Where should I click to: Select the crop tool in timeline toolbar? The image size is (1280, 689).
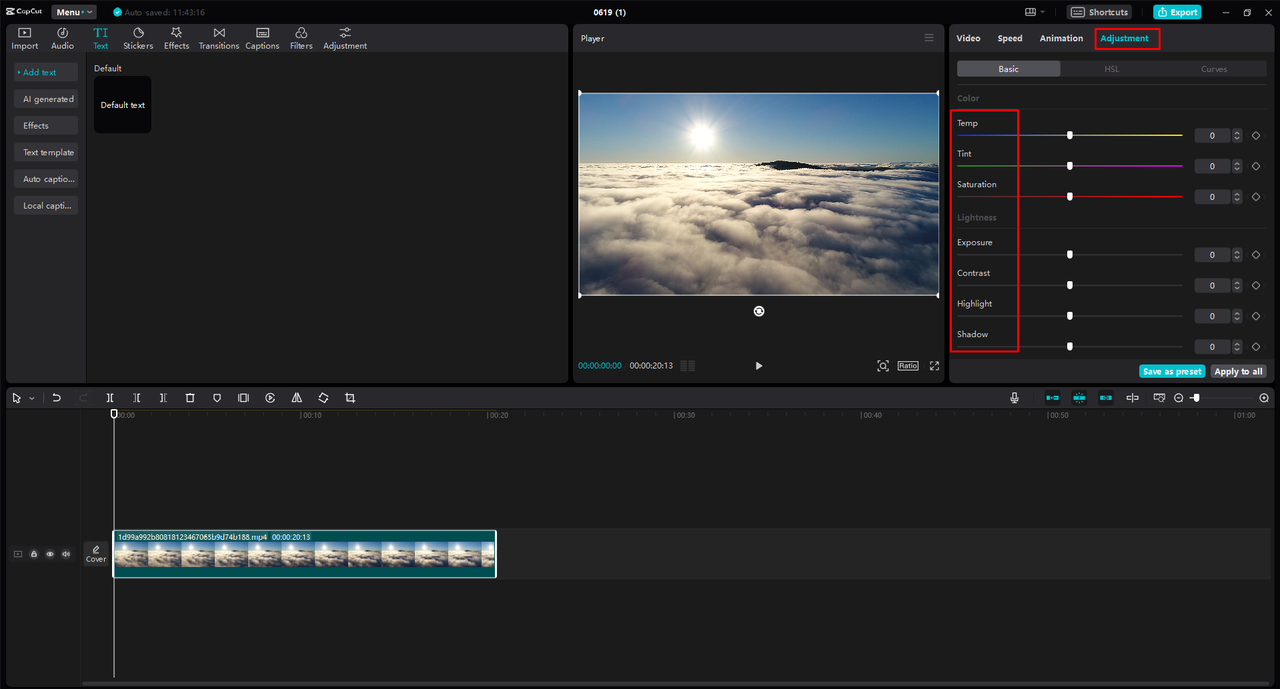coord(350,398)
